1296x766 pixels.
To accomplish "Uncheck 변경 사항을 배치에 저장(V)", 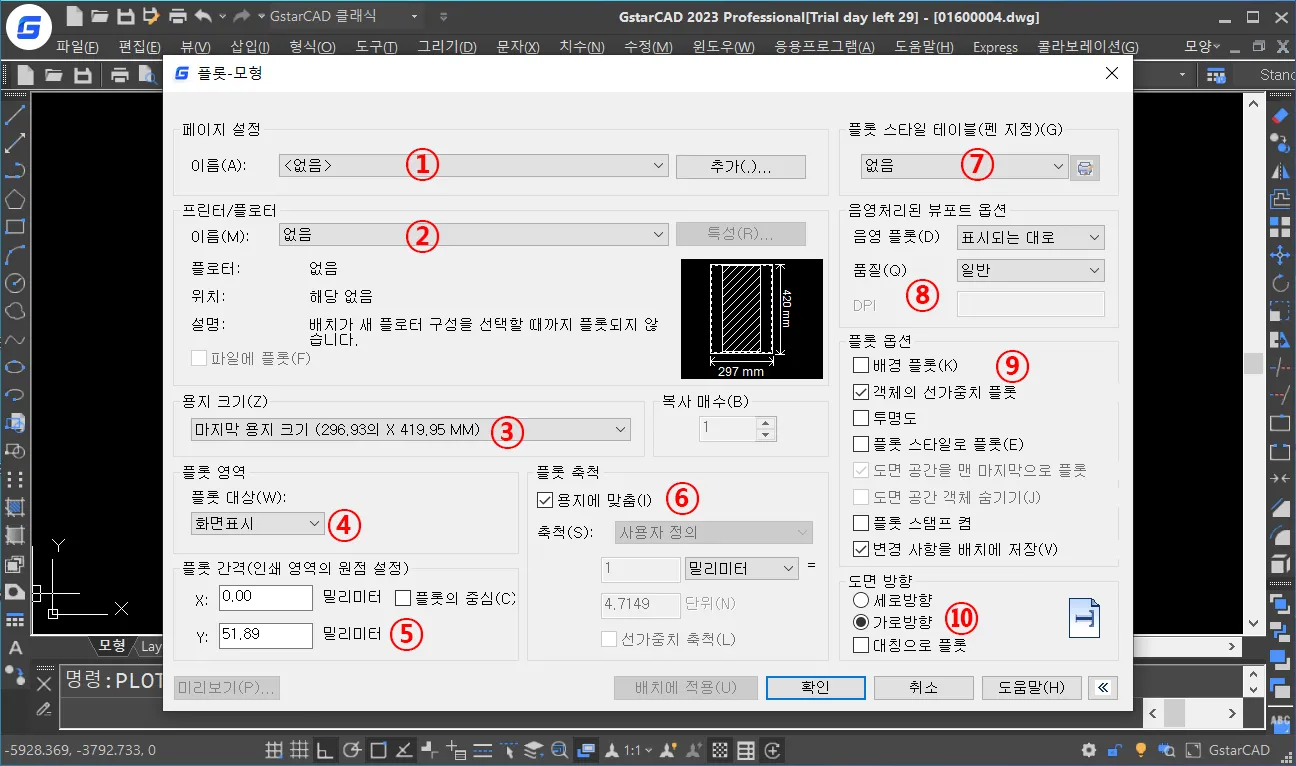I will coord(860,549).
